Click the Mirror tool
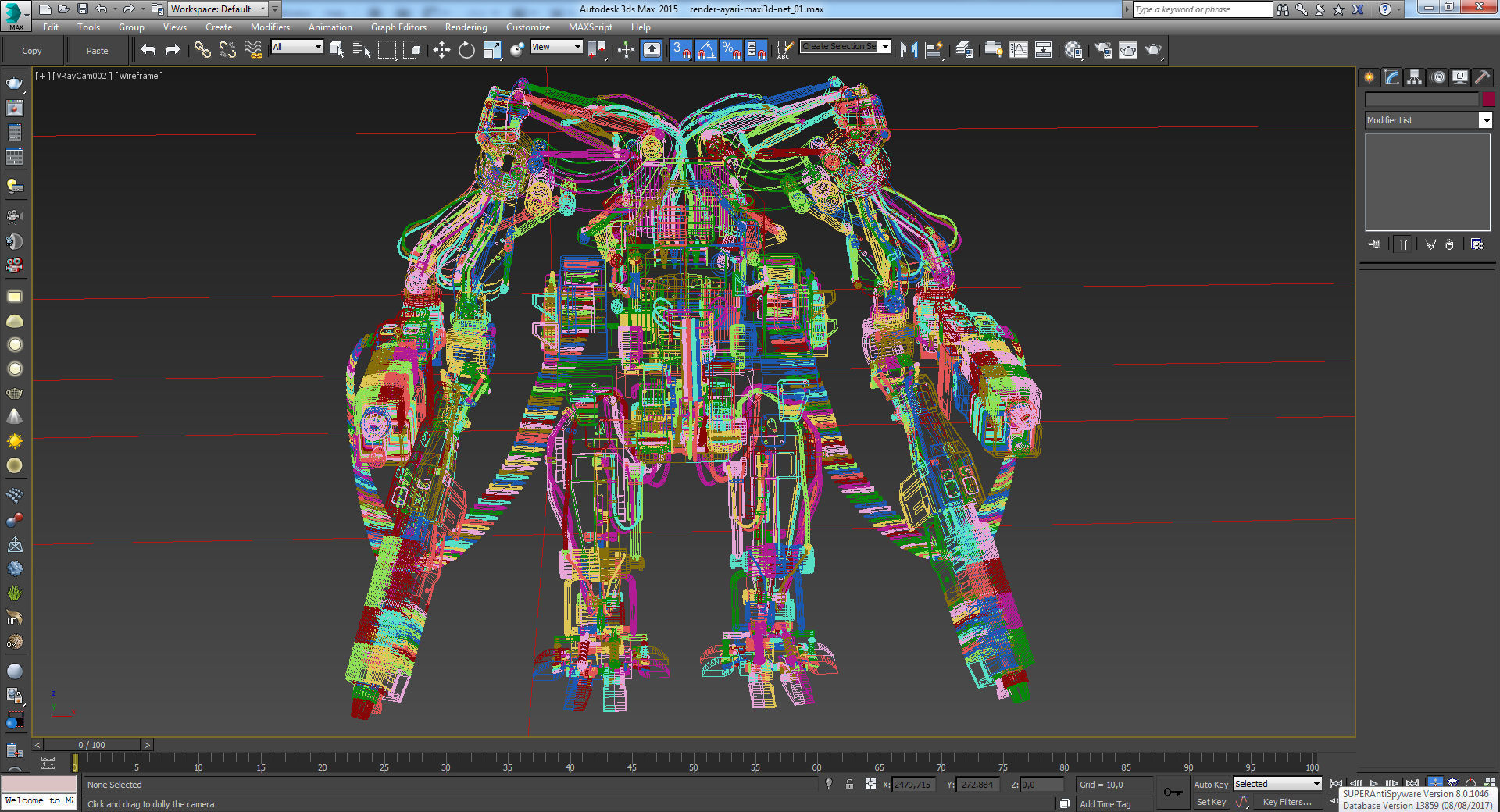 click(x=909, y=50)
